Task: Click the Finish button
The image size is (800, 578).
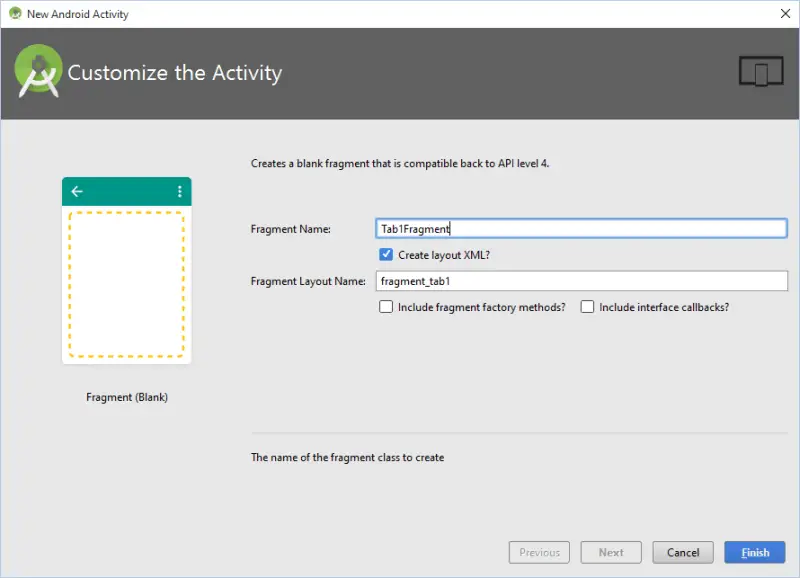Action: [x=754, y=552]
